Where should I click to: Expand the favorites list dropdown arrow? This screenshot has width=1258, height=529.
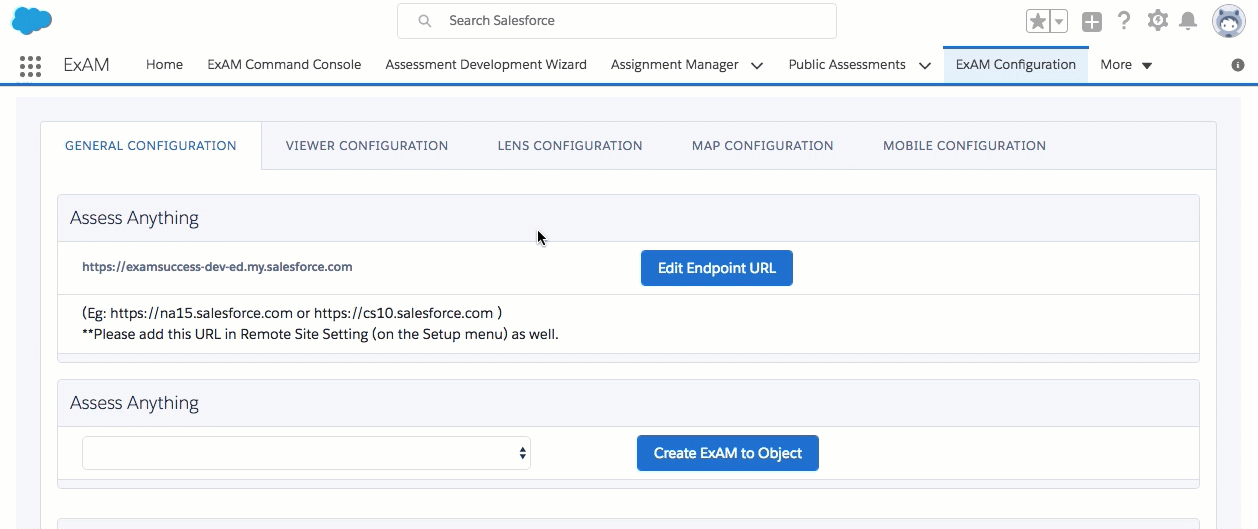1059,21
